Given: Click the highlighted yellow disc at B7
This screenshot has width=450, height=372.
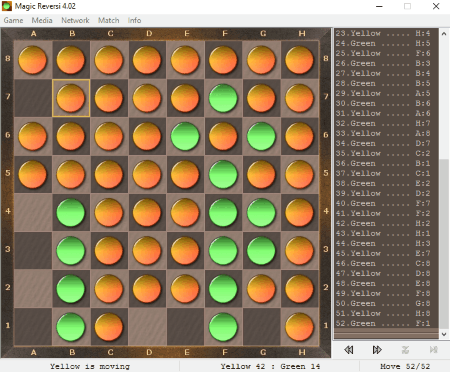Looking at the screenshot, I should pyautogui.click(x=71, y=98).
